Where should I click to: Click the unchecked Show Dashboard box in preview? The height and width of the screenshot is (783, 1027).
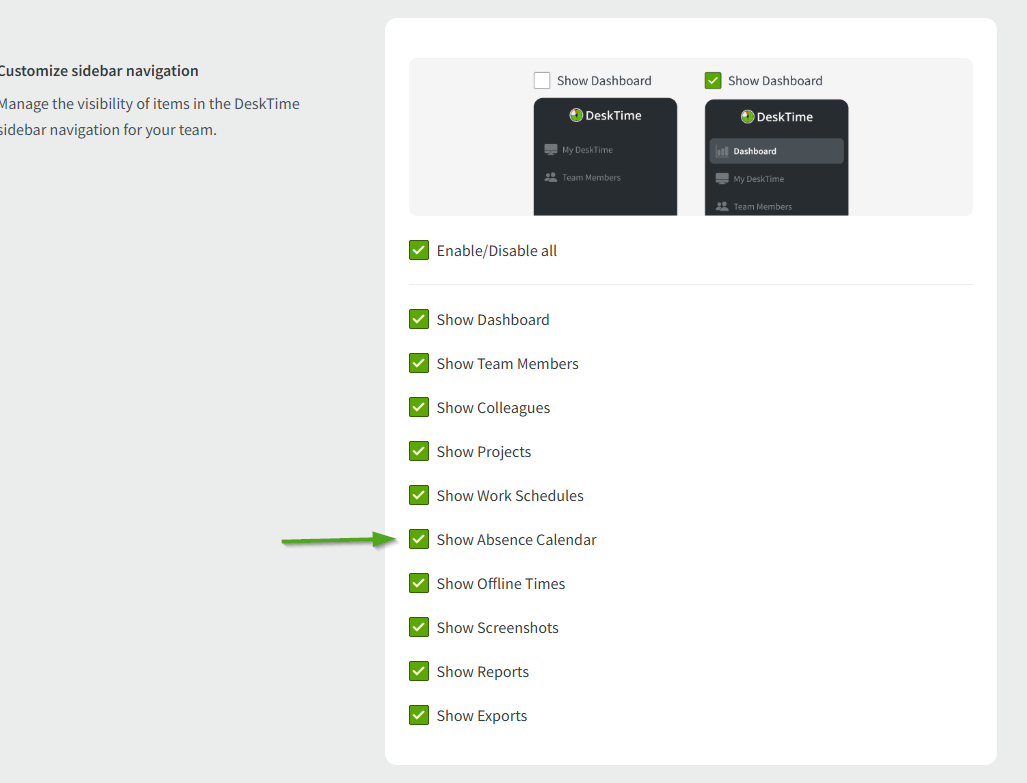click(542, 80)
